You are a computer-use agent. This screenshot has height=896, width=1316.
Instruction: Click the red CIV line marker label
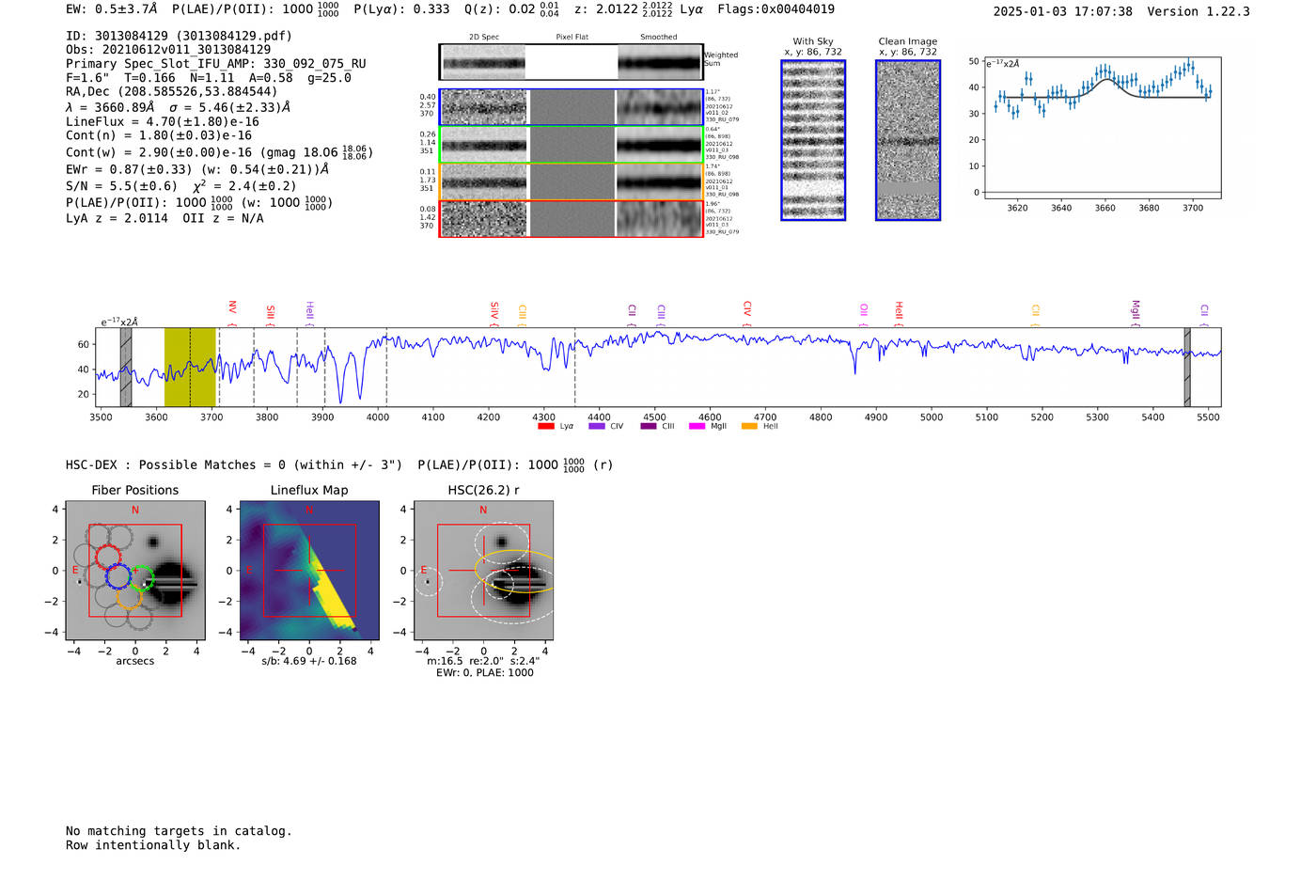747,308
